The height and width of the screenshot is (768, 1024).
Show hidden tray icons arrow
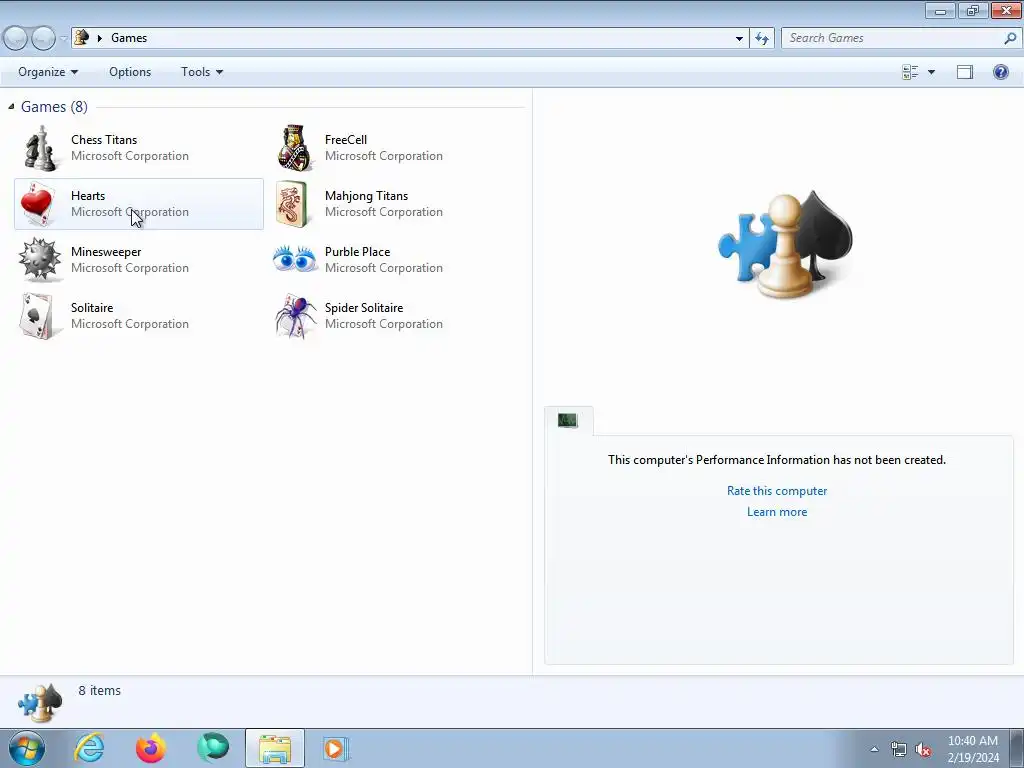(874, 749)
